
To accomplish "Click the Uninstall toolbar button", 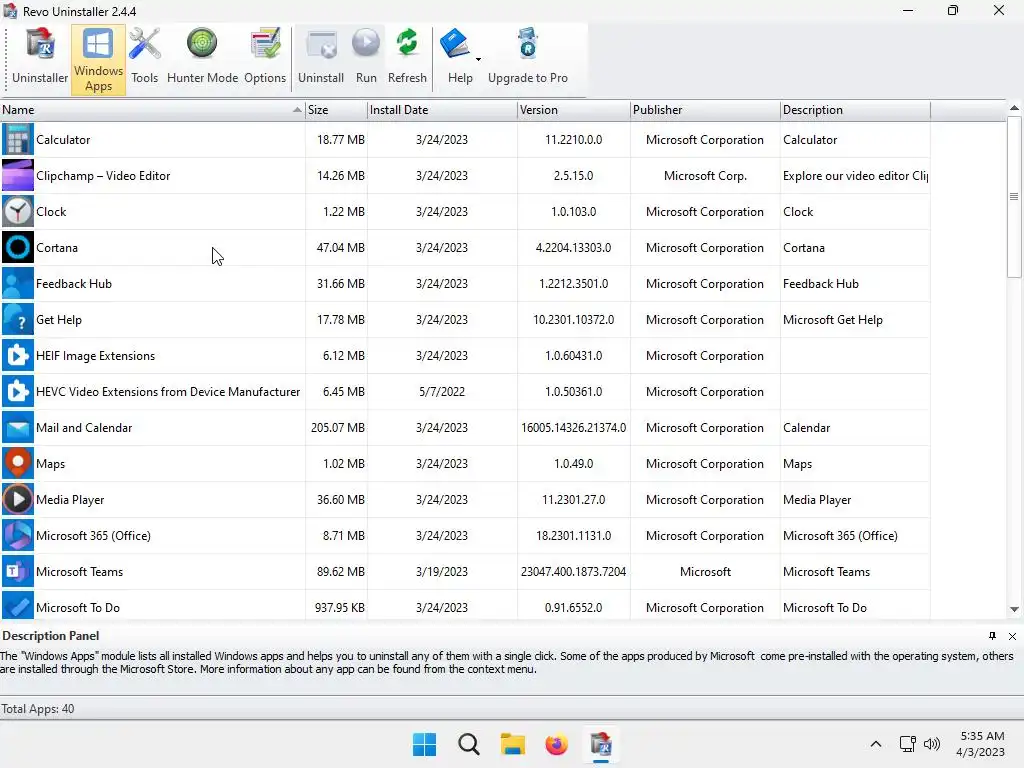I will 321,59.
